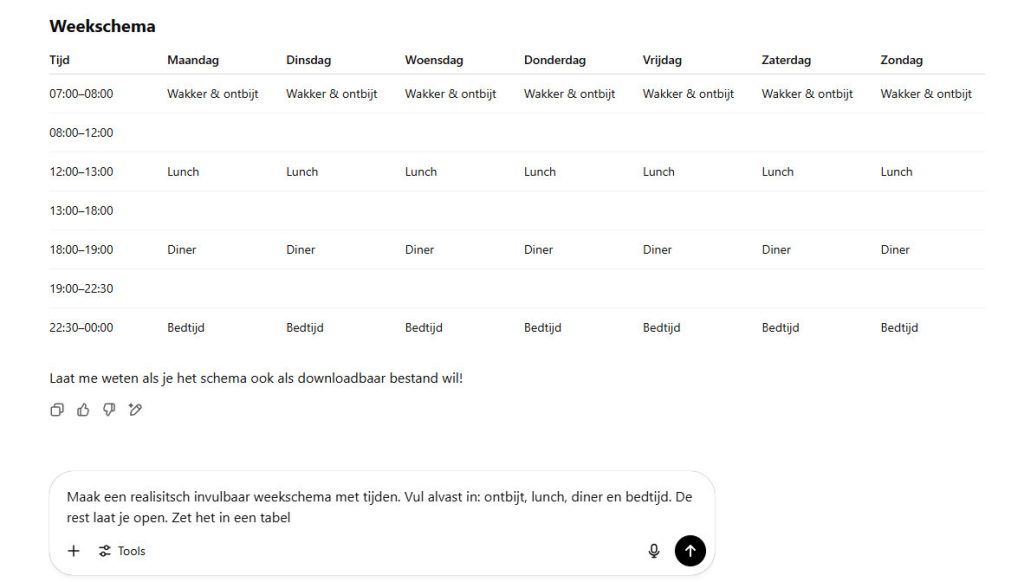Give the schedule response a thumbs up
The height and width of the screenshot is (582, 1024).
coord(83,409)
